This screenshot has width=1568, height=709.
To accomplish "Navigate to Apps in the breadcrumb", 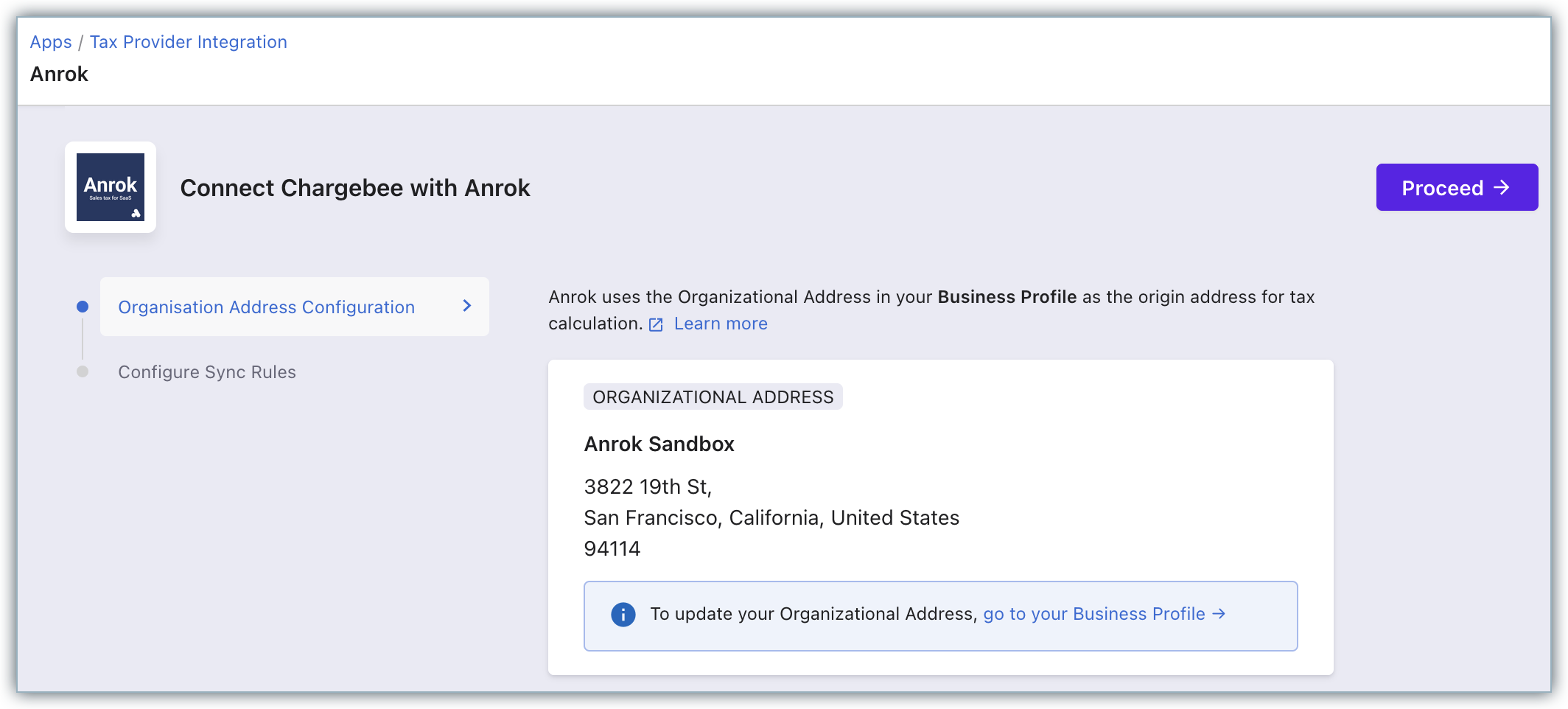I will pos(51,42).
